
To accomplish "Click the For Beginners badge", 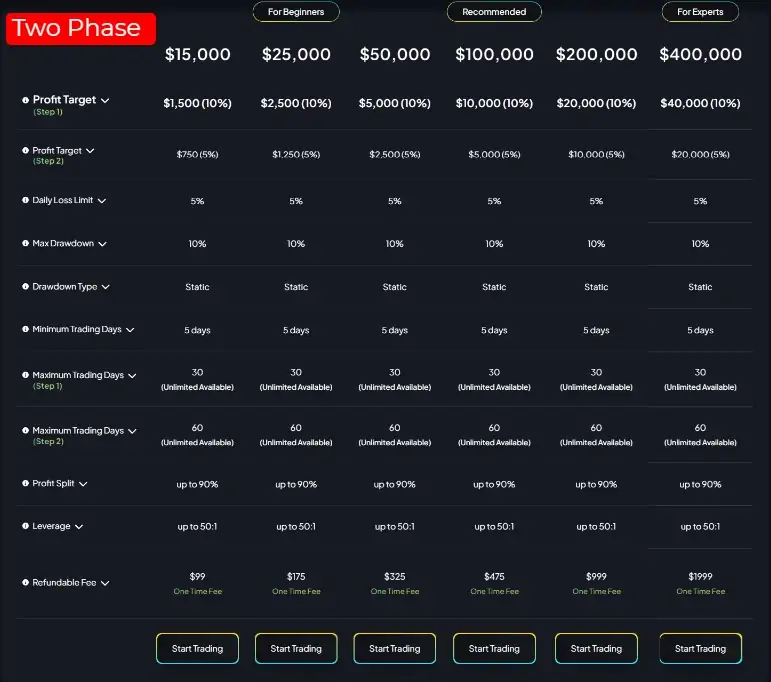I will coord(296,12).
